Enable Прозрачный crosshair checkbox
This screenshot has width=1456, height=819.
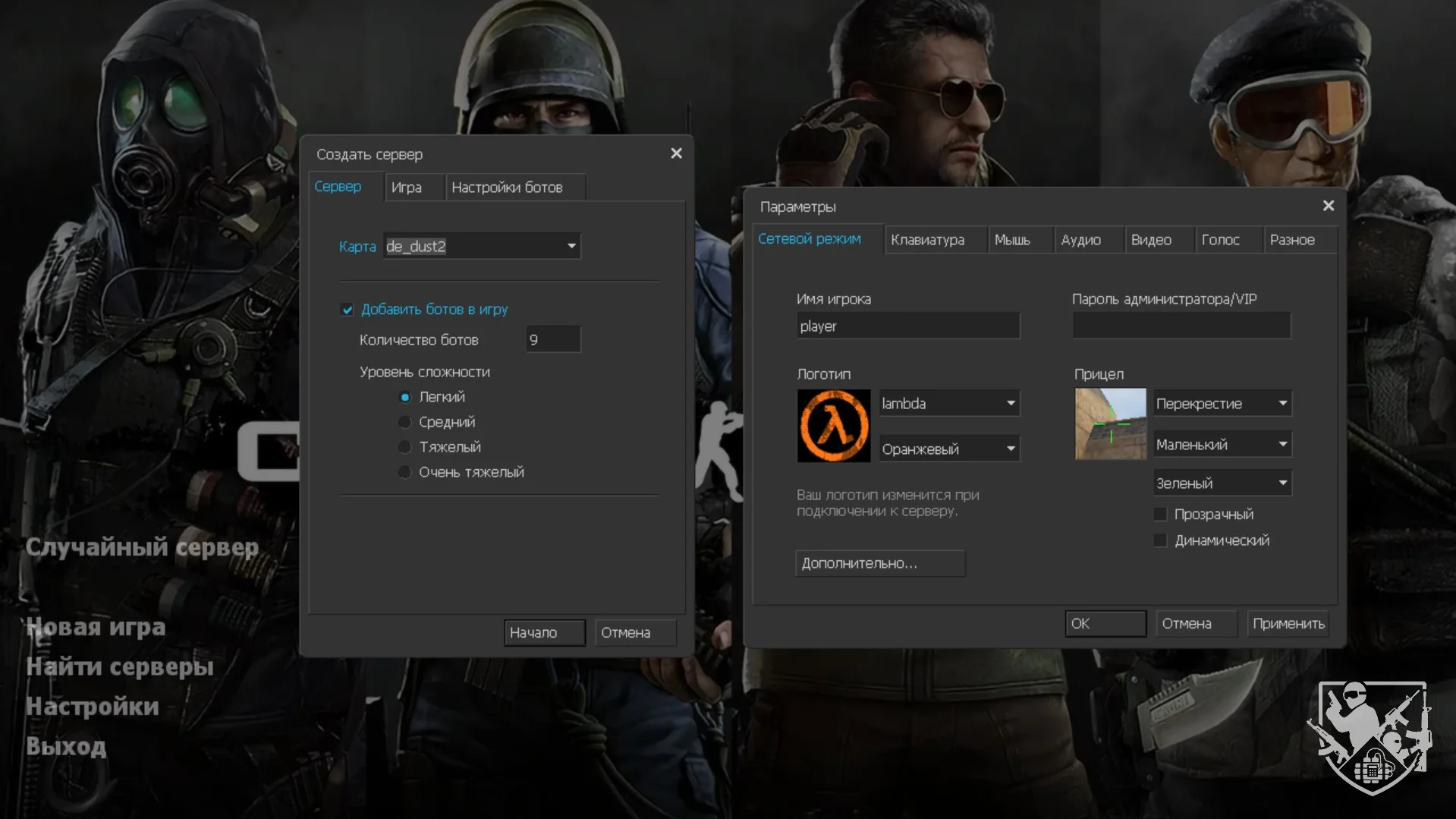(1160, 515)
